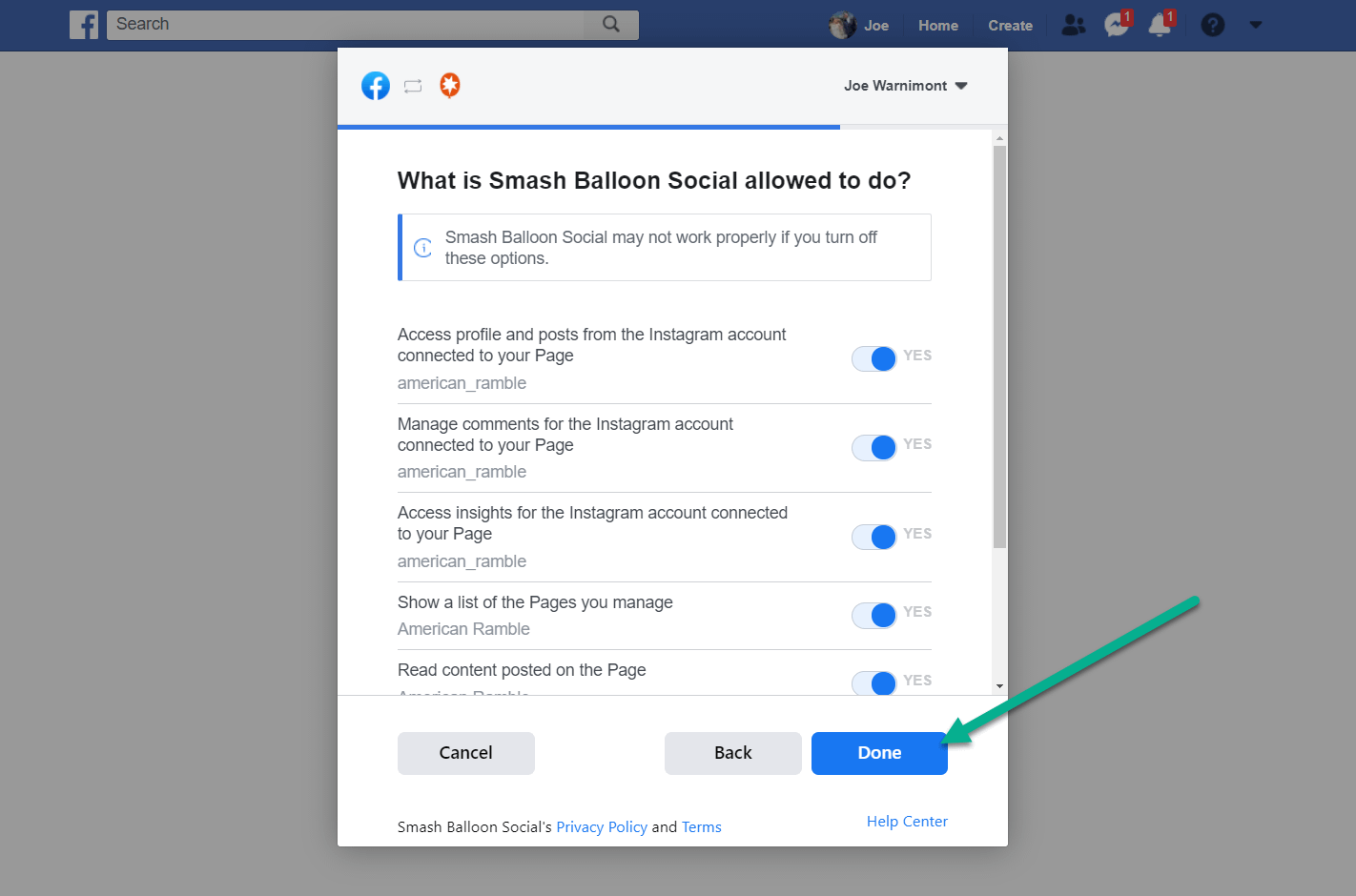Image resolution: width=1356 pixels, height=896 pixels.
Task: Click the search magnifying glass icon
Action: point(610,25)
